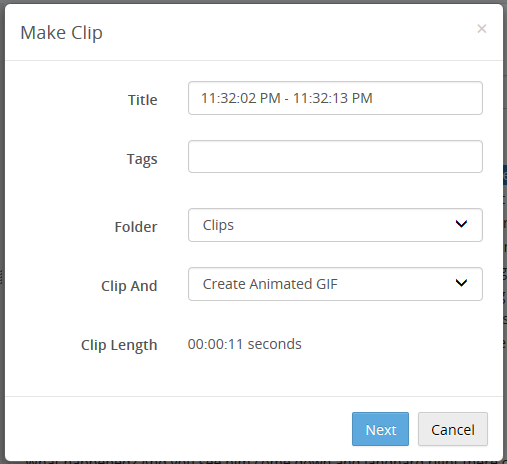Click the Tags field label
The image size is (507, 464).
(142, 159)
